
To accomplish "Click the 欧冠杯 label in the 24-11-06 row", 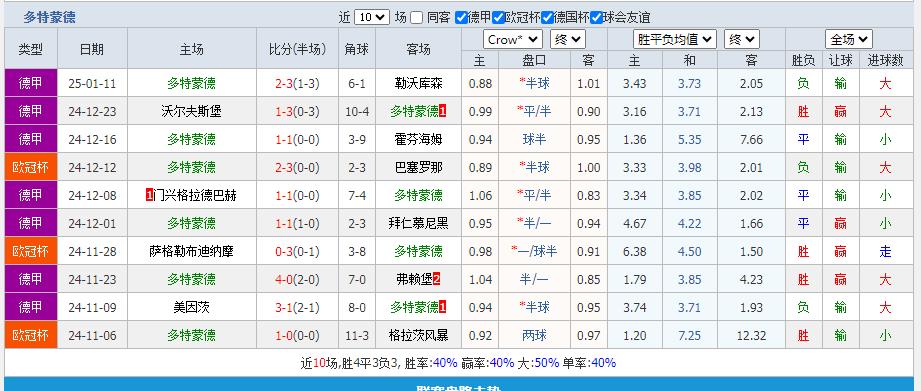I will pyautogui.click(x=31, y=335).
